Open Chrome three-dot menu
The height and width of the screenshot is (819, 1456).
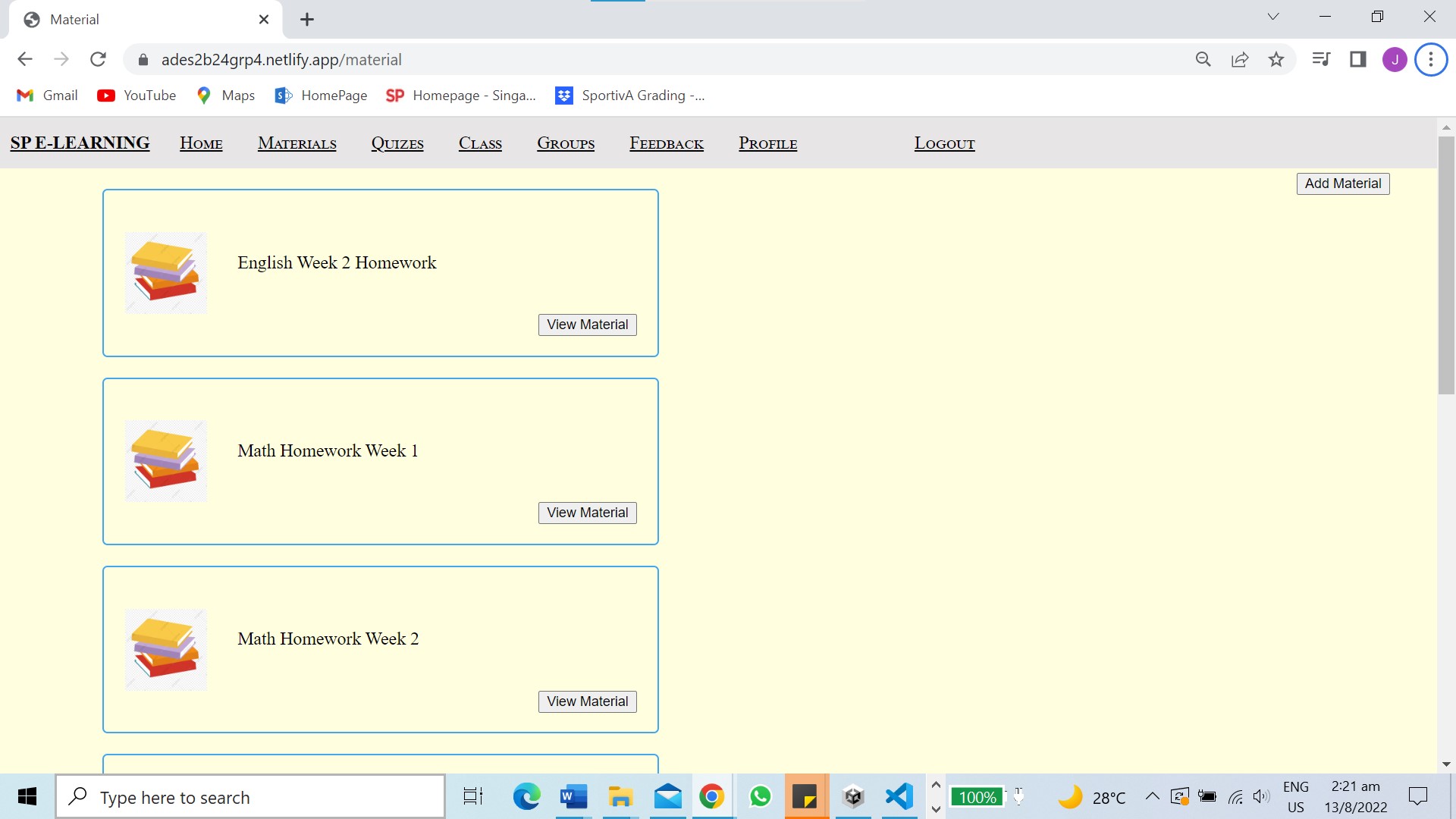coord(1431,59)
